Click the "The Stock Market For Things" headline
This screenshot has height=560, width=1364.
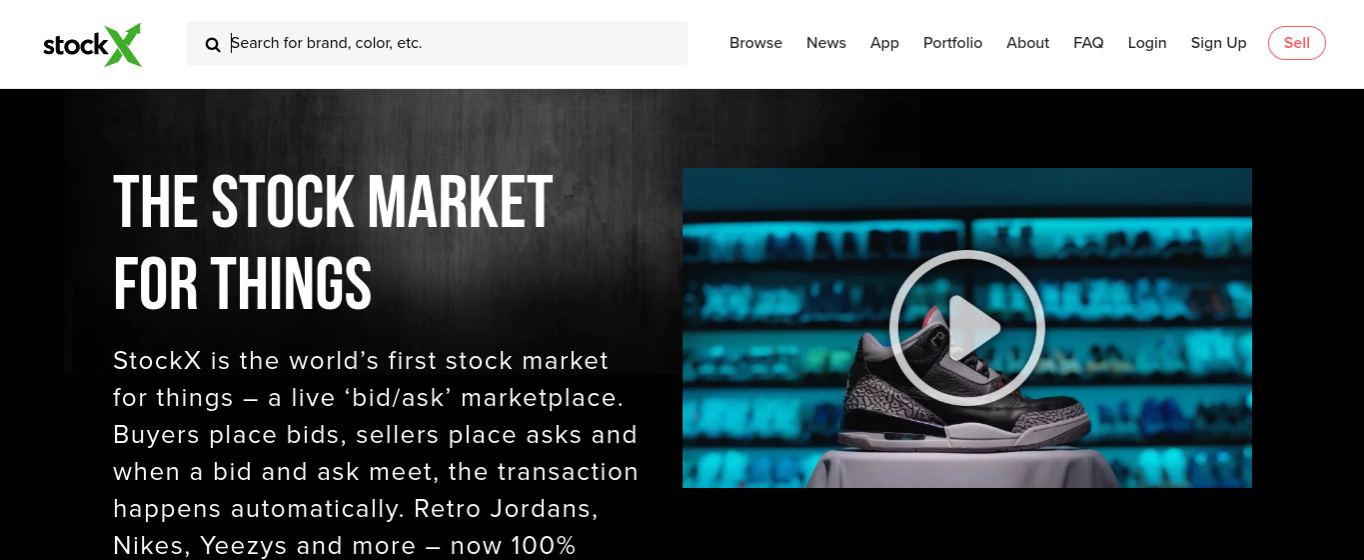coord(332,243)
